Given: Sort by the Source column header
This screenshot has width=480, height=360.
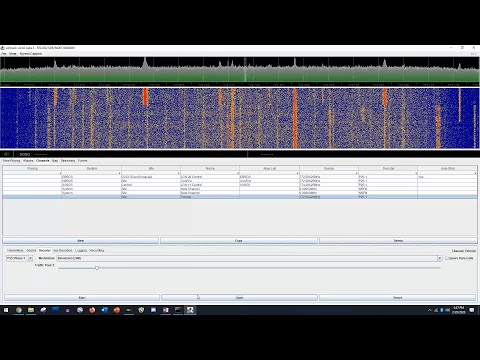Looking at the screenshot, I should coord(329,168).
